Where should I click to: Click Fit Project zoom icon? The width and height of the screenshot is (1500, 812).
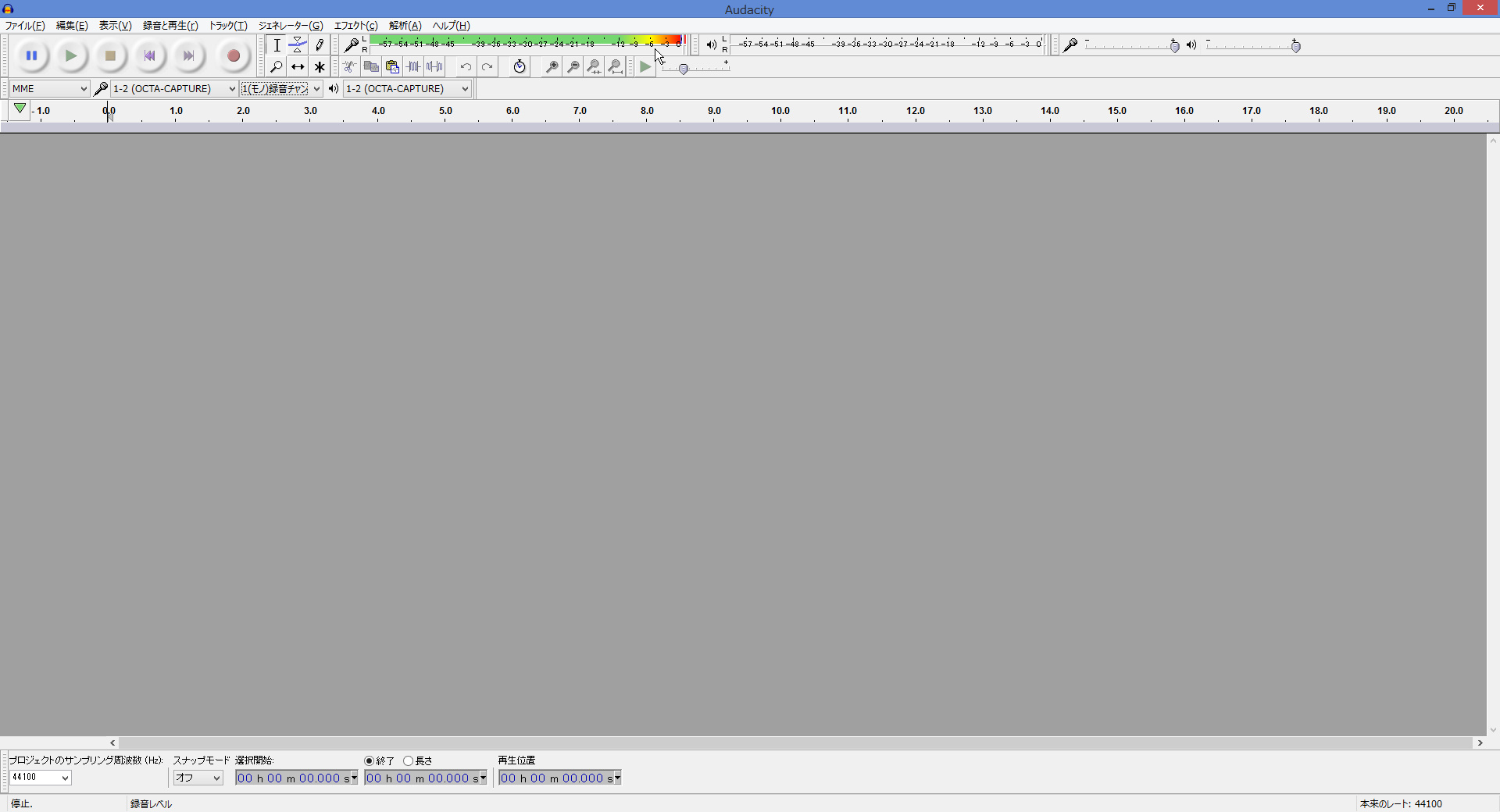(x=615, y=66)
